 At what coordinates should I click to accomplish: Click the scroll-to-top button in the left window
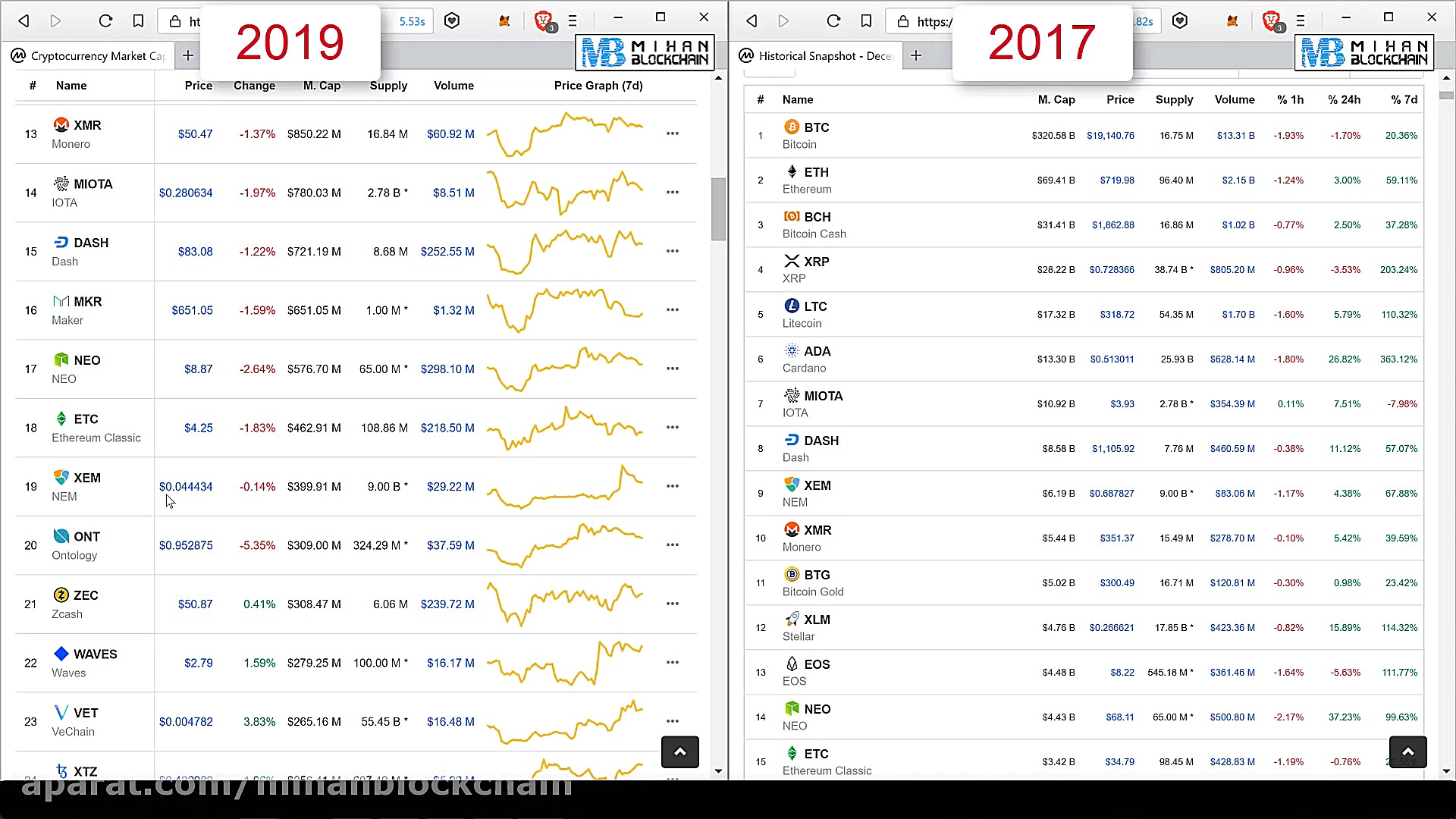680,752
